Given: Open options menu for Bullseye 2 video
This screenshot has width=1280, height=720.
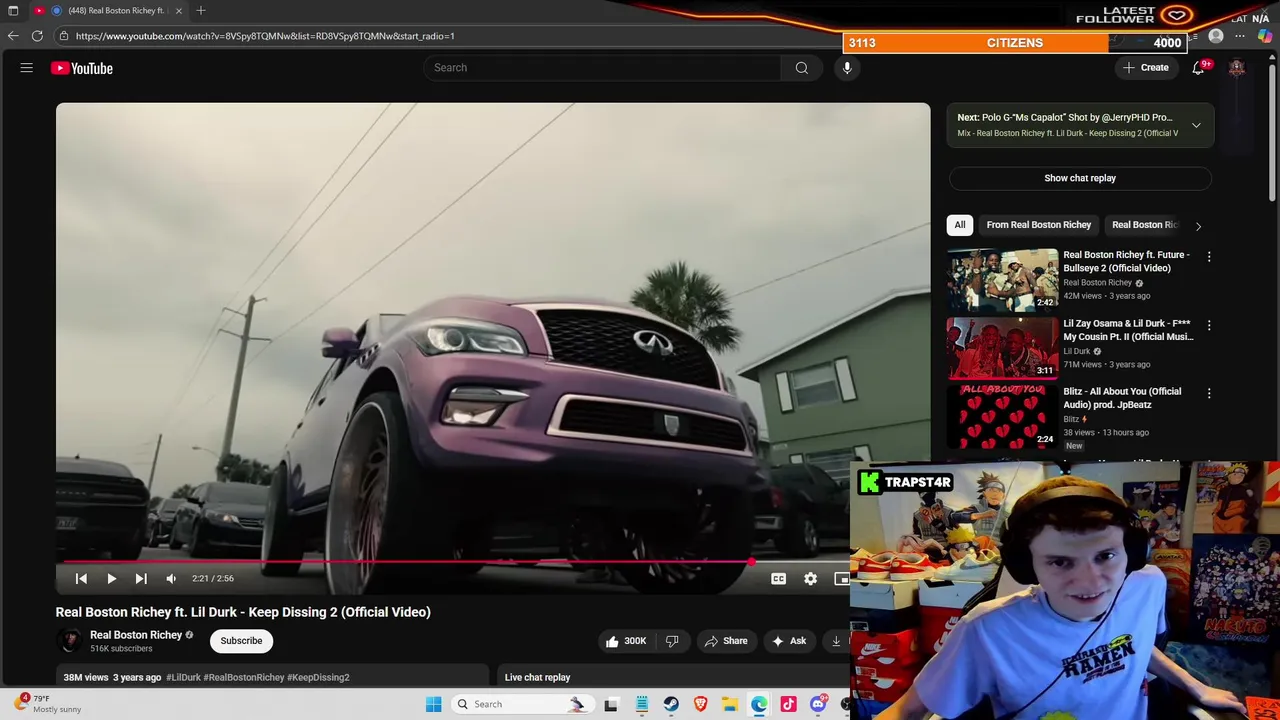Looking at the screenshot, I should pyautogui.click(x=1209, y=257).
